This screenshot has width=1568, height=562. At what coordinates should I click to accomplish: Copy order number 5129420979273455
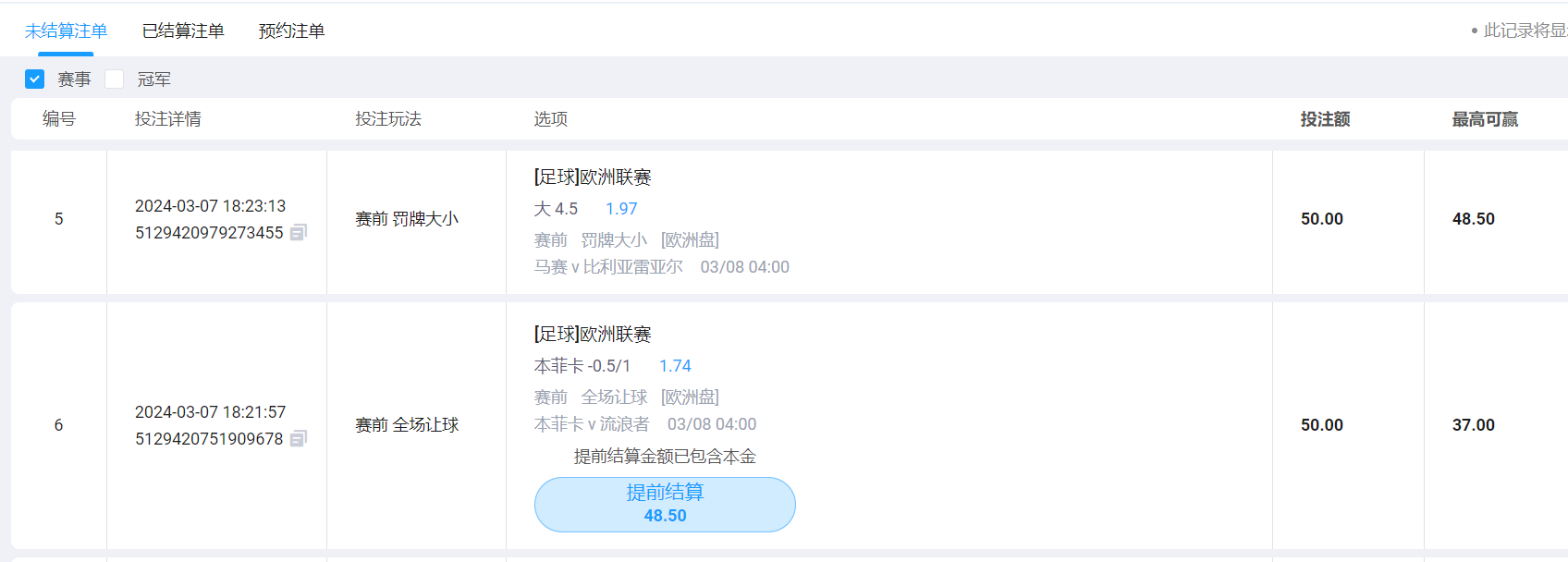coord(298,233)
